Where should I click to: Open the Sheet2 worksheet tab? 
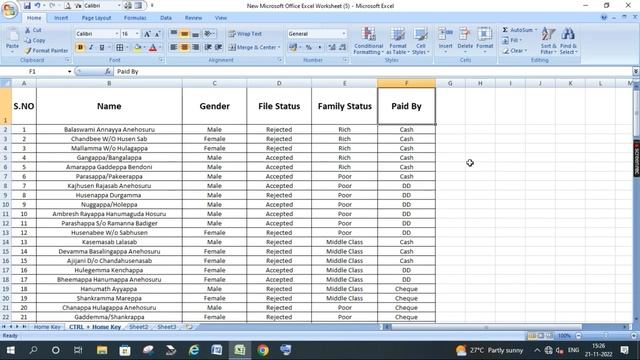click(139, 327)
